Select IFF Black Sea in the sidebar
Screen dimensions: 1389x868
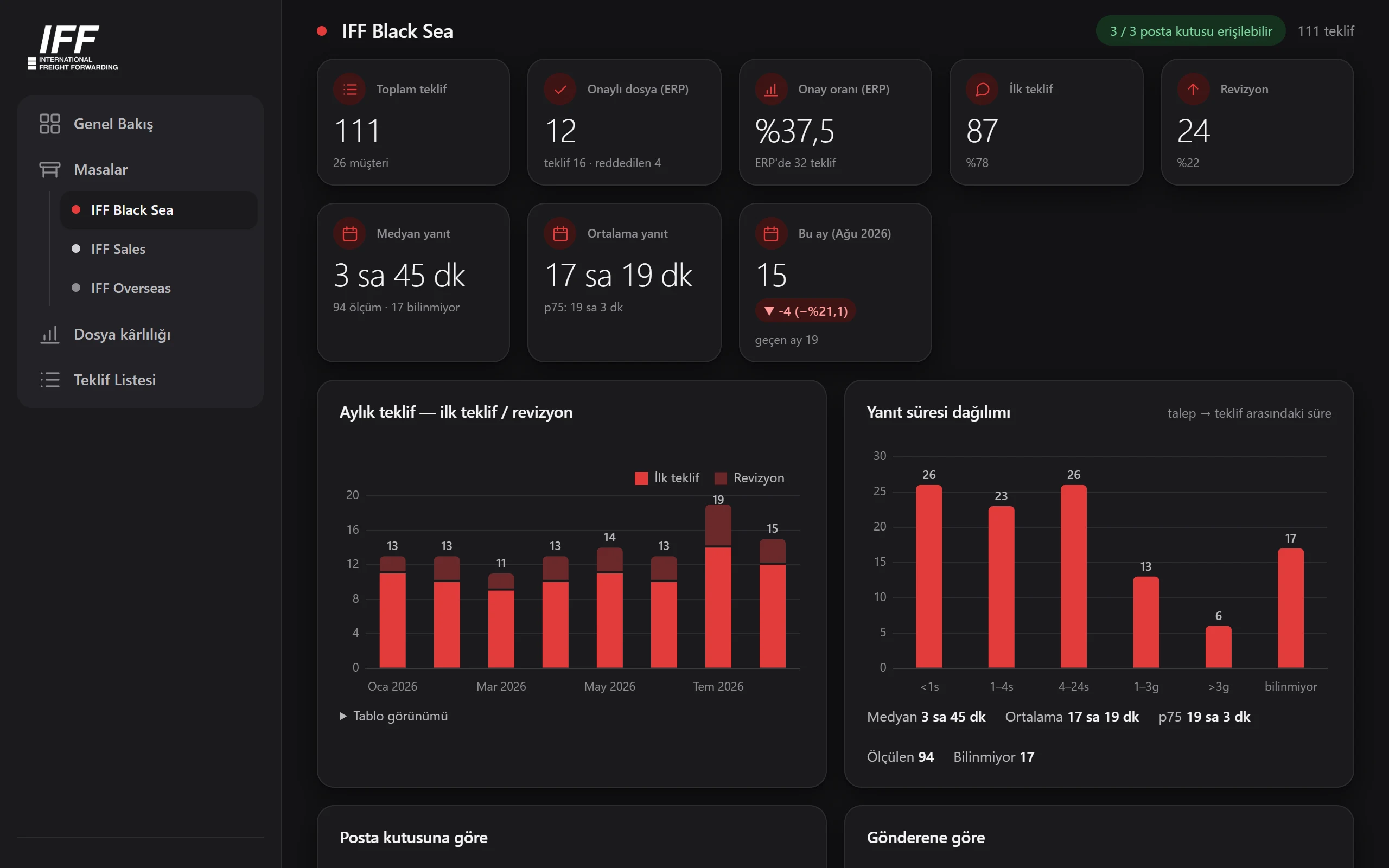158,210
